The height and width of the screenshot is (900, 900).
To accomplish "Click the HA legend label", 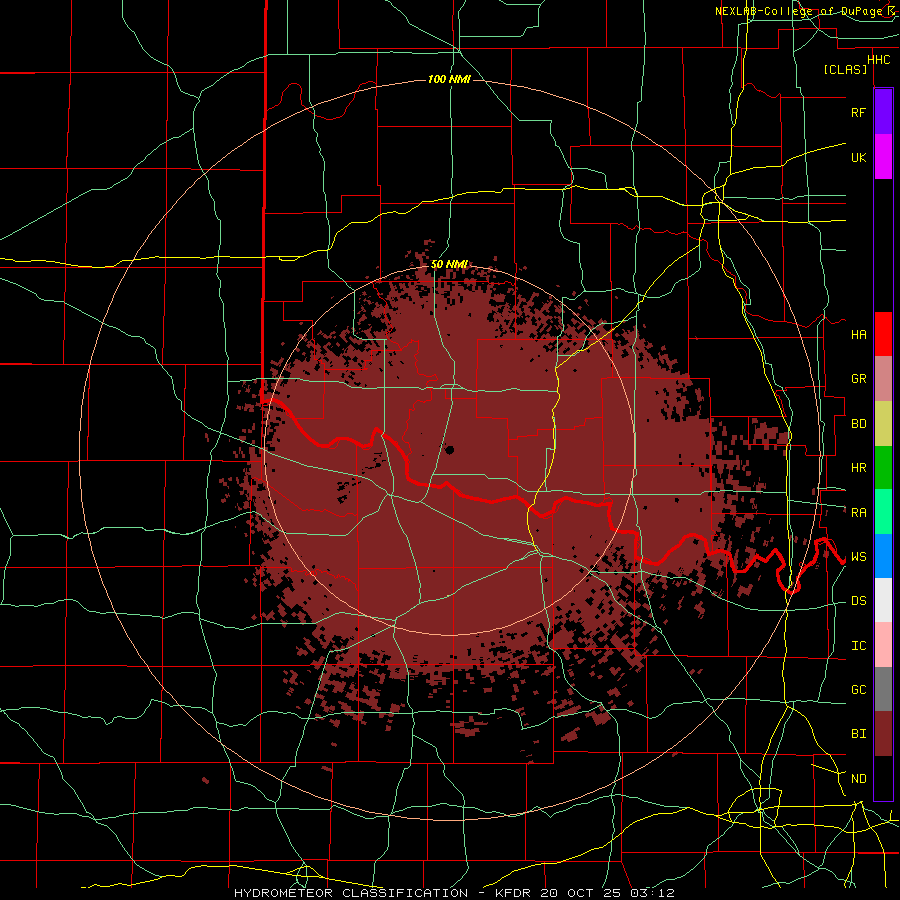I will (x=858, y=334).
